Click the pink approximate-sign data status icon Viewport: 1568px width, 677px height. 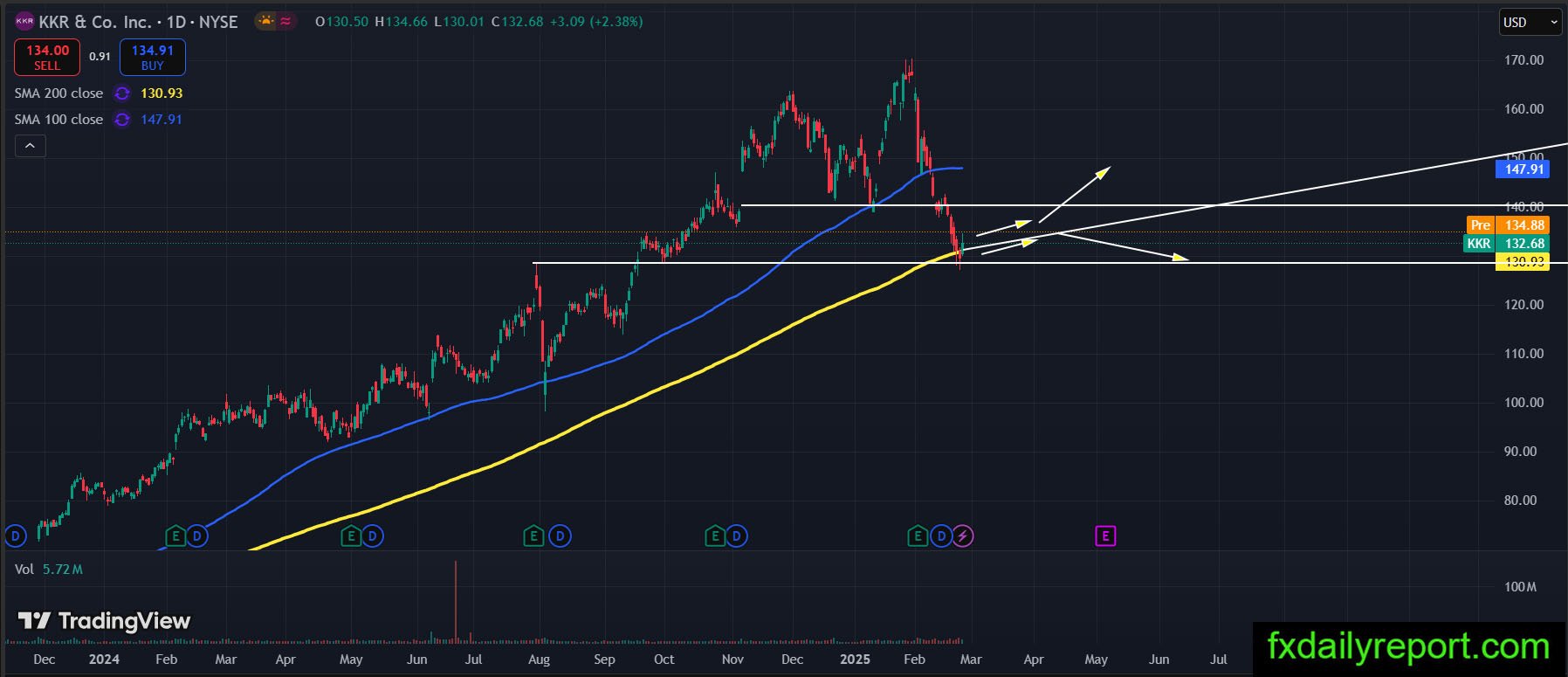286,21
